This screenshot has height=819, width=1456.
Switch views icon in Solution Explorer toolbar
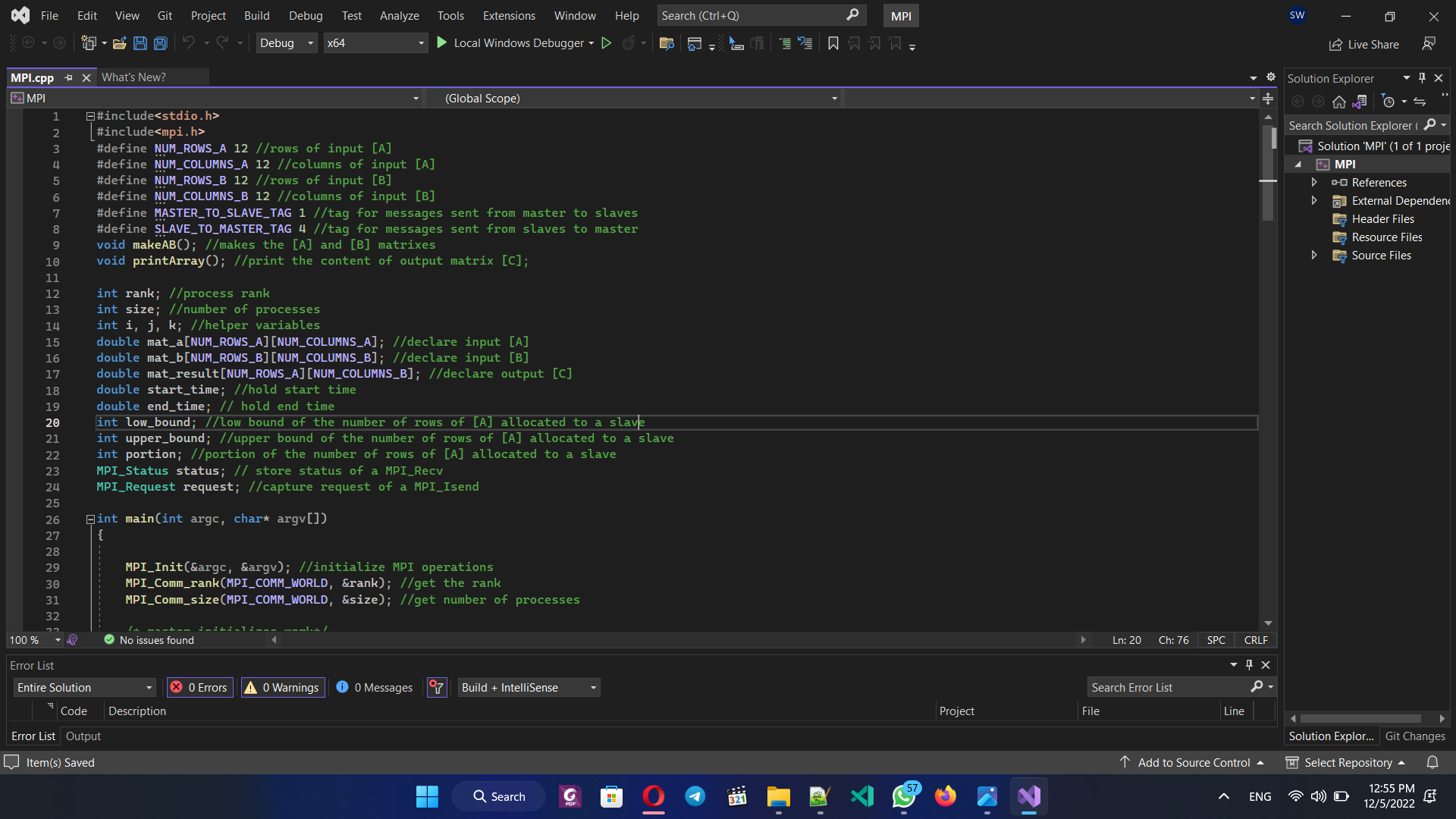pos(1360,102)
